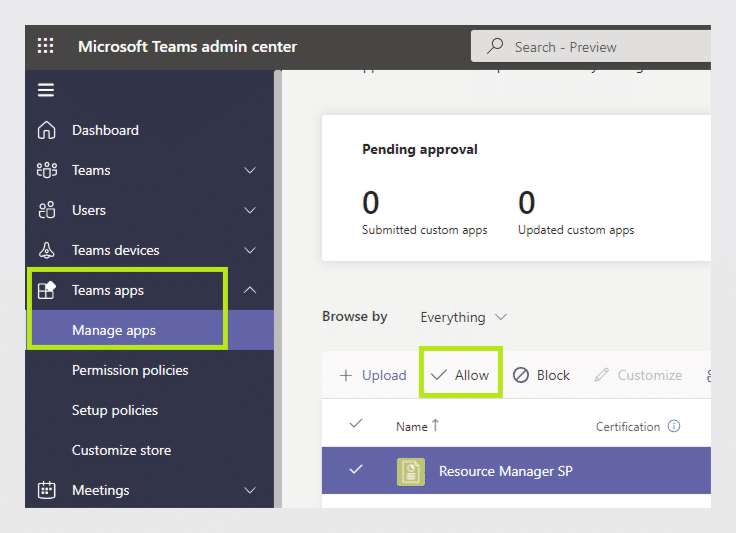Click the sidebar vertical scrollbar
The height and width of the screenshot is (533, 736).
278,289
